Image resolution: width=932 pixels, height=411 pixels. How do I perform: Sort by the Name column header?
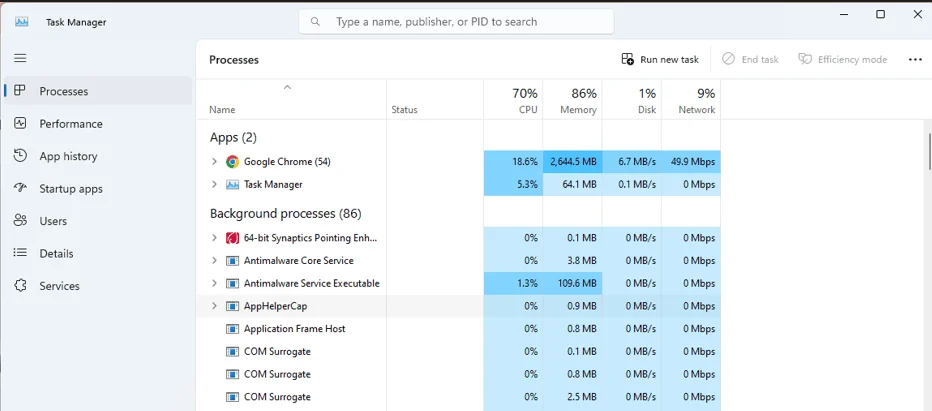291,99
